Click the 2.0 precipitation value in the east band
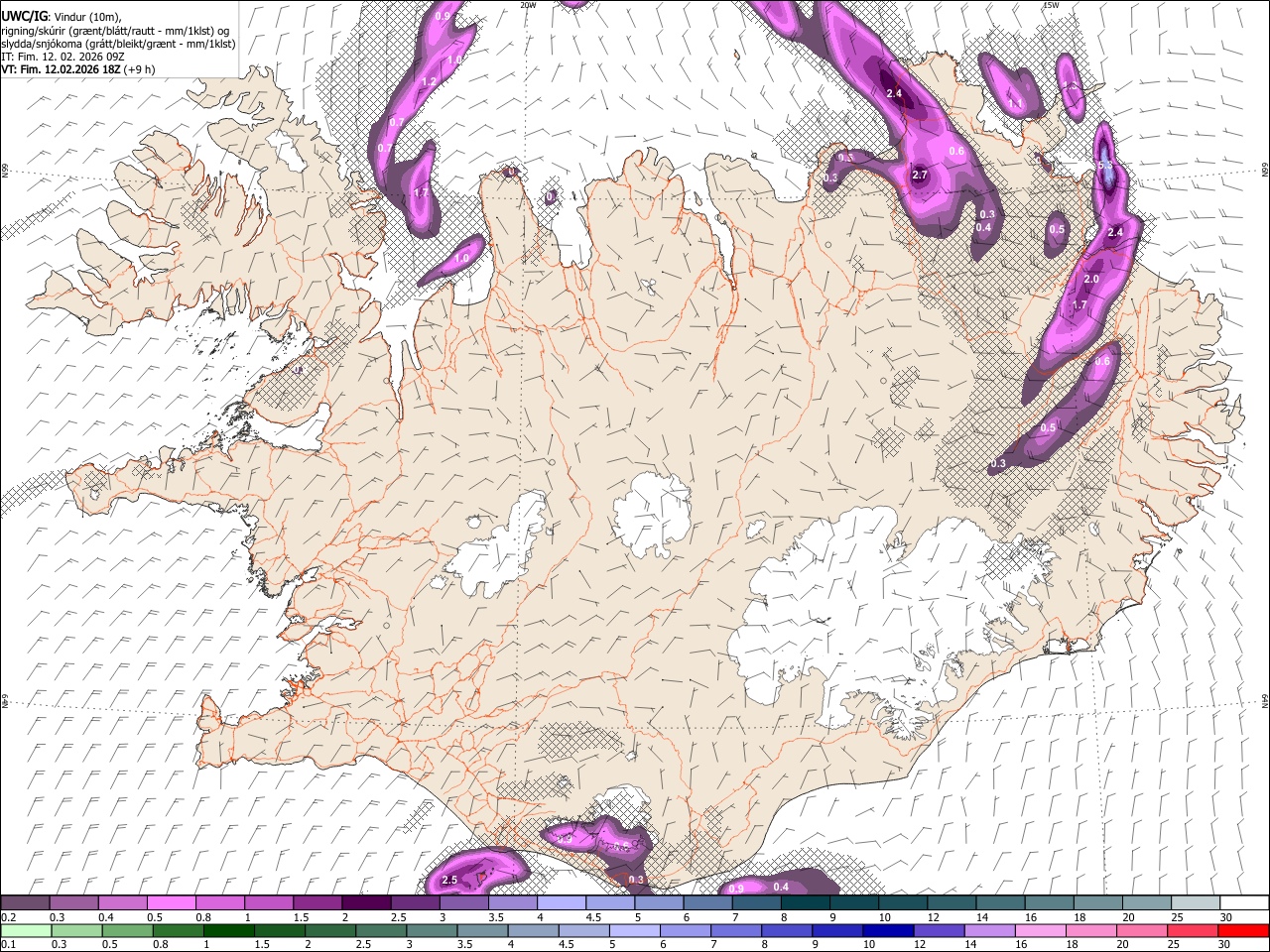 coord(1091,280)
